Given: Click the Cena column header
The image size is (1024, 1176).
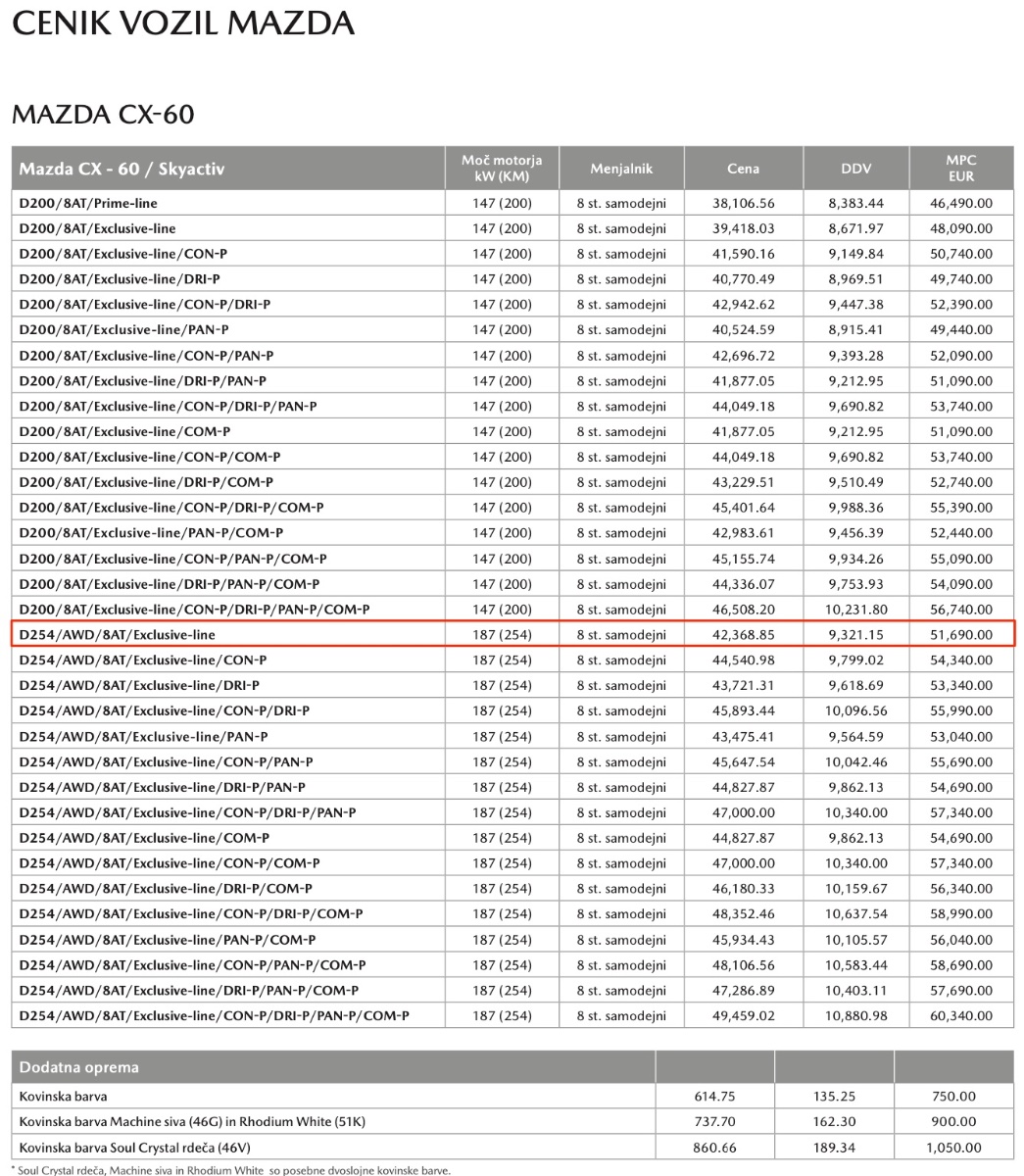Looking at the screenshot, I should (x=743, y=168).
